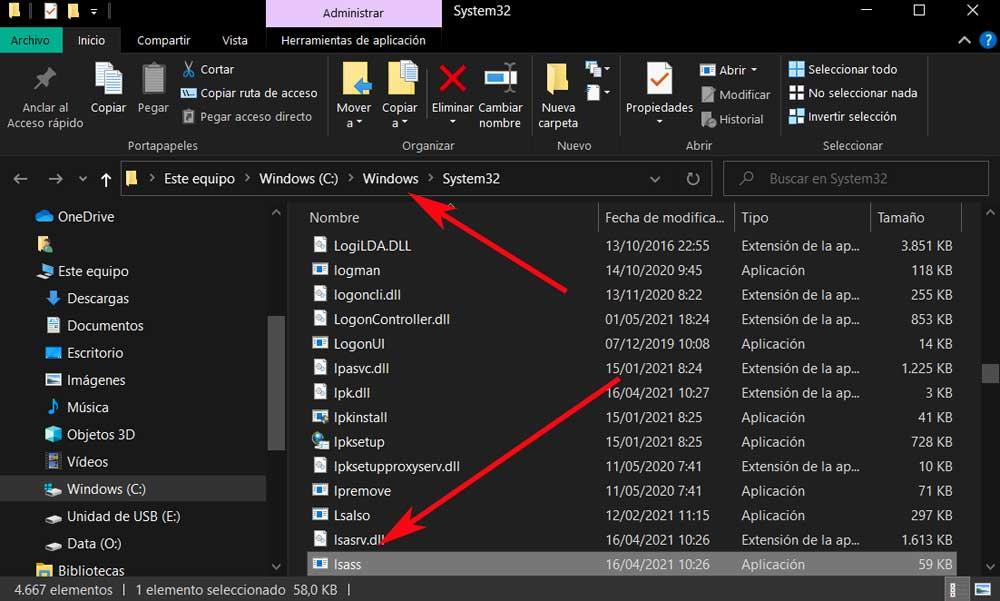
Task: Open the Copiar a menu
Action: (400, 96)
